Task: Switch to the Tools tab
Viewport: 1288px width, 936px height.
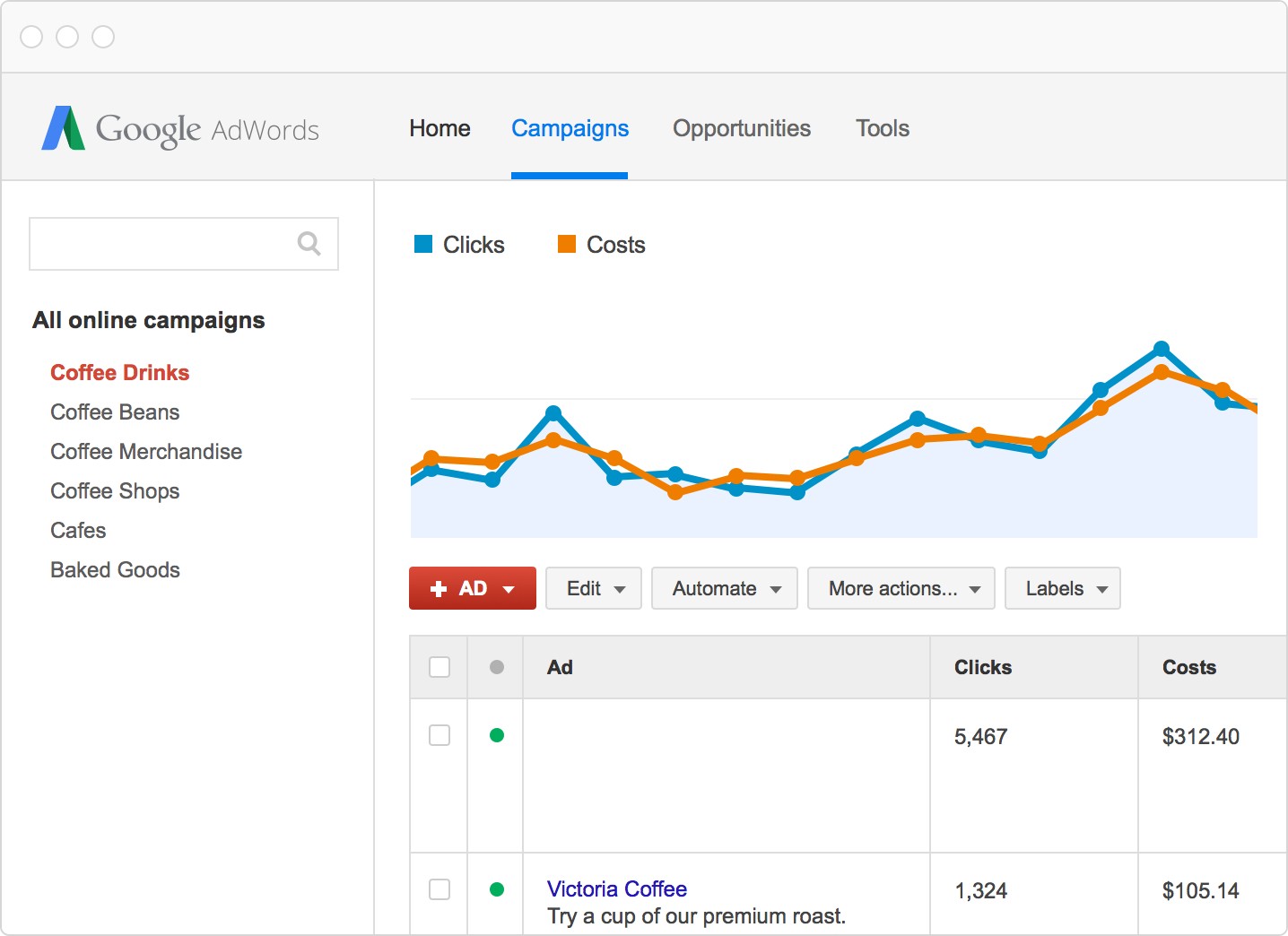Action: point(883,128)
